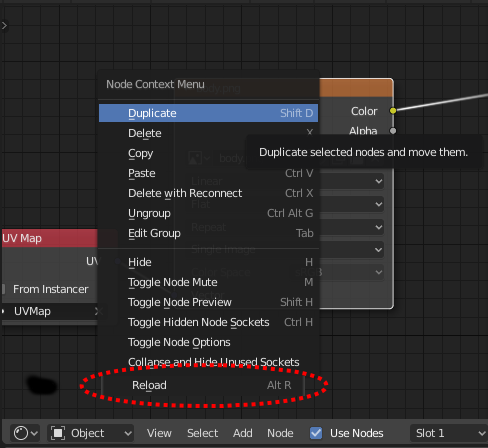Screen dimensions: 488x448
Task: Select Hide in the node context menu
Action: [208, 262]
